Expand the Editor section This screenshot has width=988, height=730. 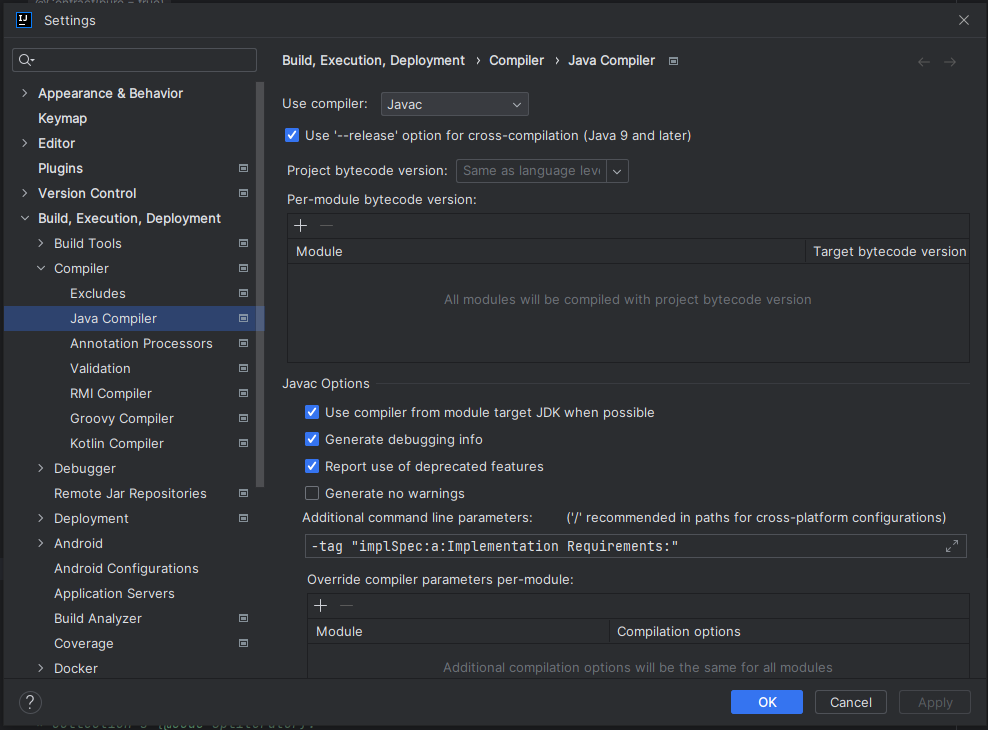pos(25,144)
